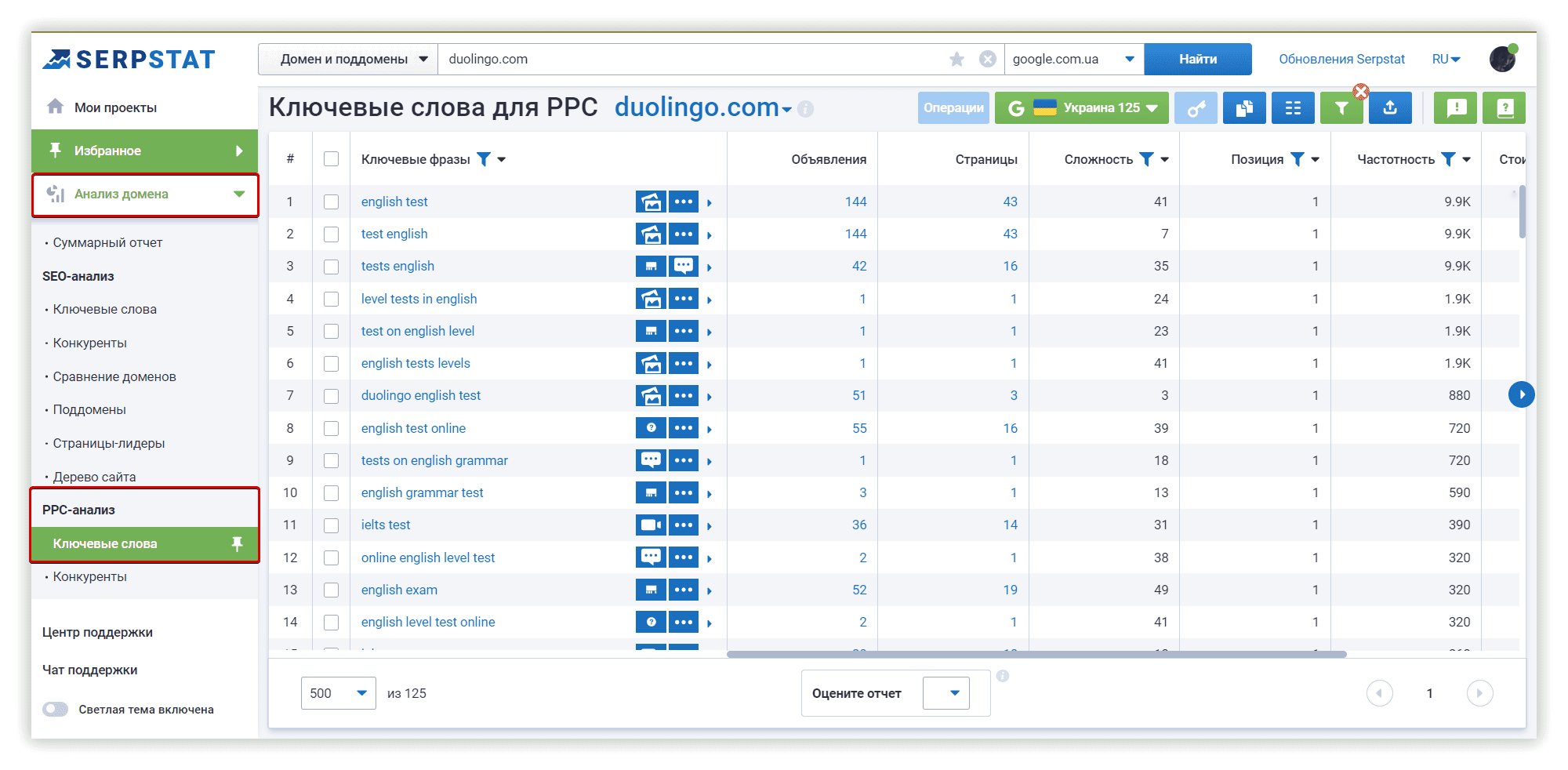
Task: Click the info icon beside duolingo.com title
Action: pyautogui.click(x=805, y=109)
